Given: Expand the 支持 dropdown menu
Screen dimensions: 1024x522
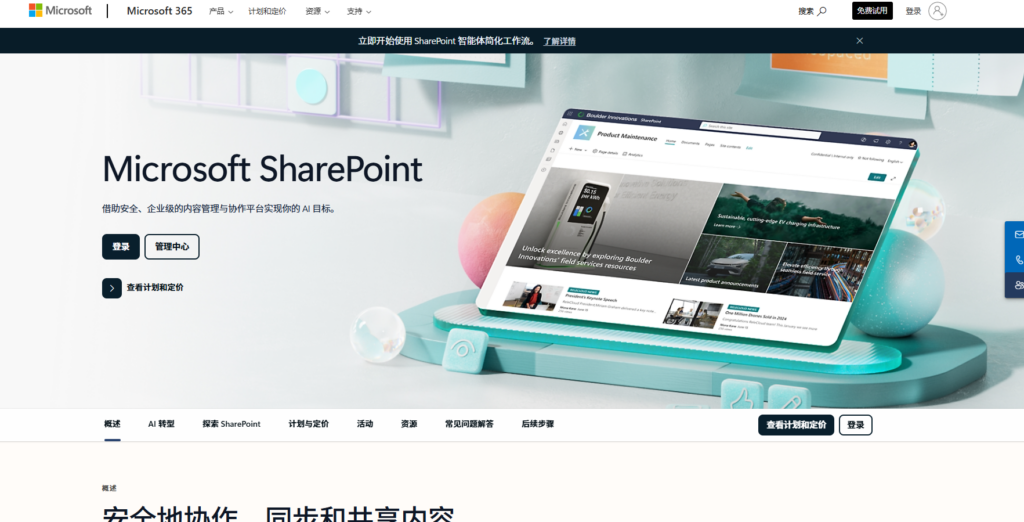Looking at the screenshot, I should tap(359, 11).
